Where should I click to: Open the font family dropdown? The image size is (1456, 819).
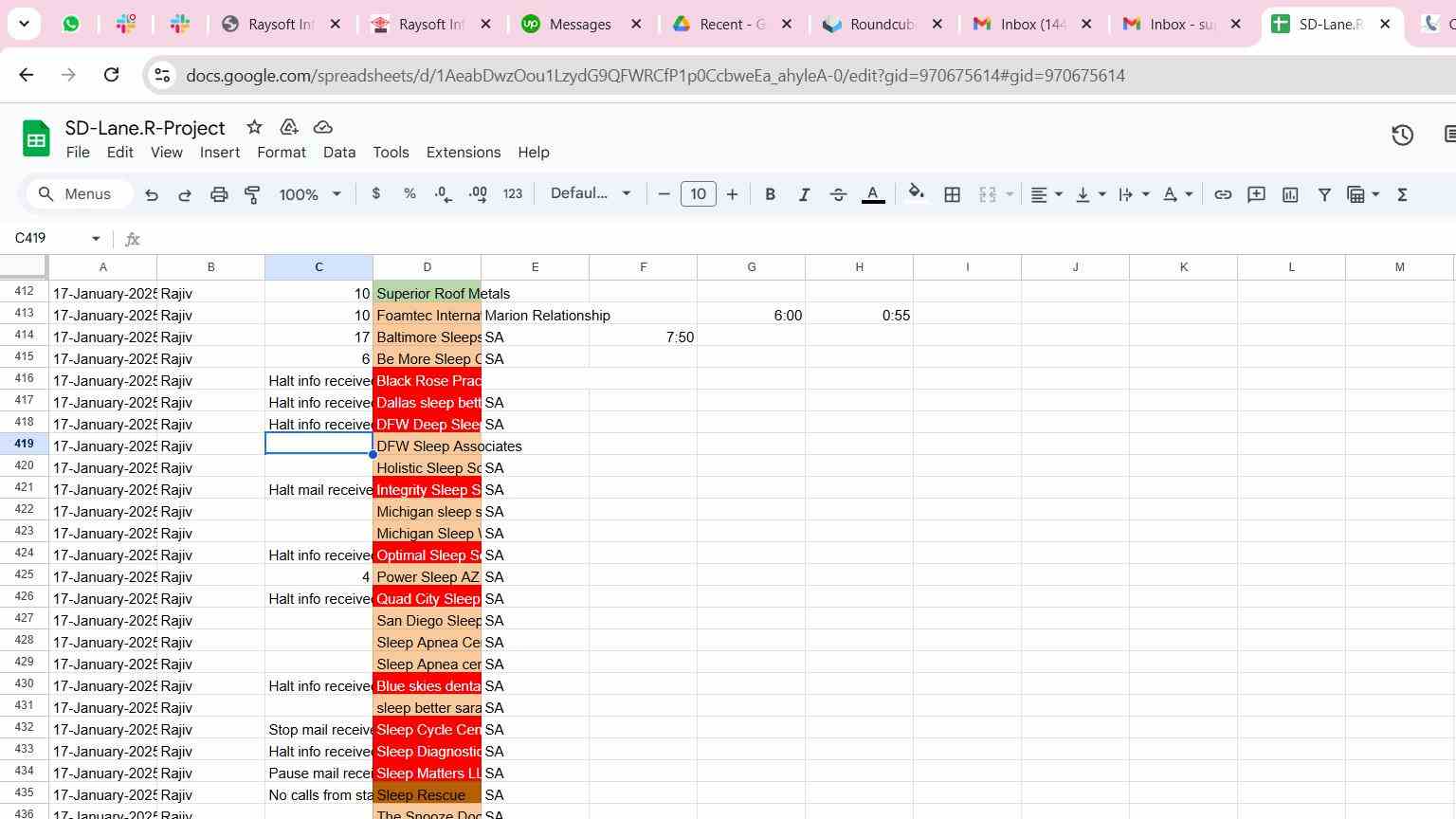(x=590, y=193)
